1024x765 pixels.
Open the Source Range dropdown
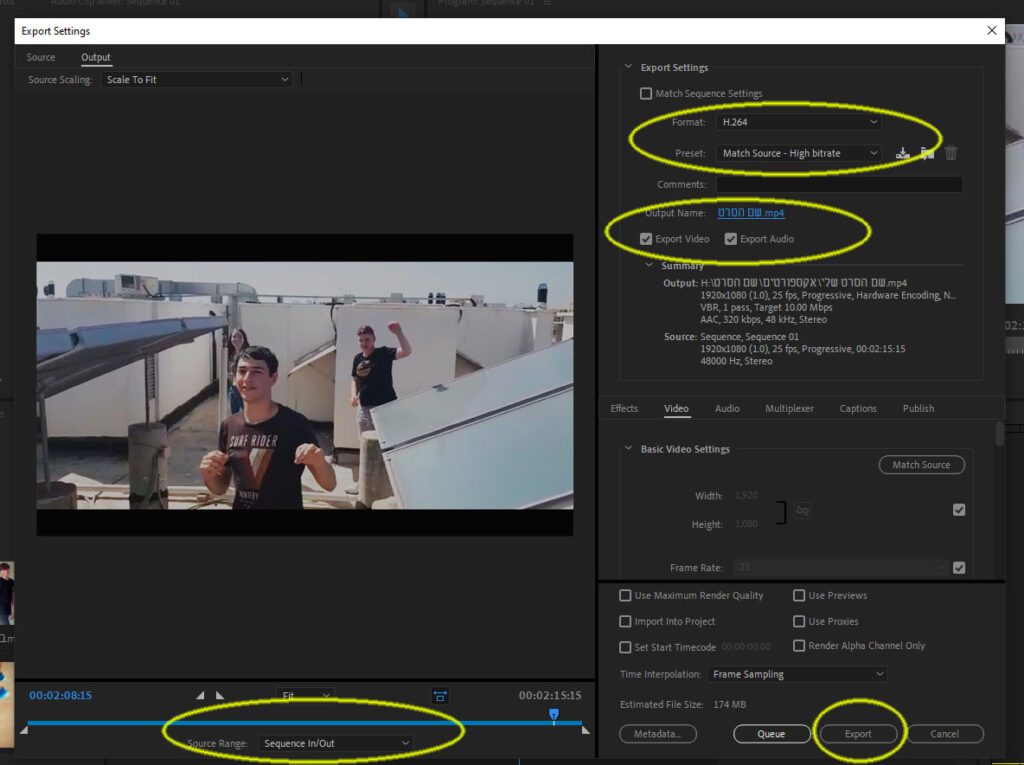pos(335,743)
